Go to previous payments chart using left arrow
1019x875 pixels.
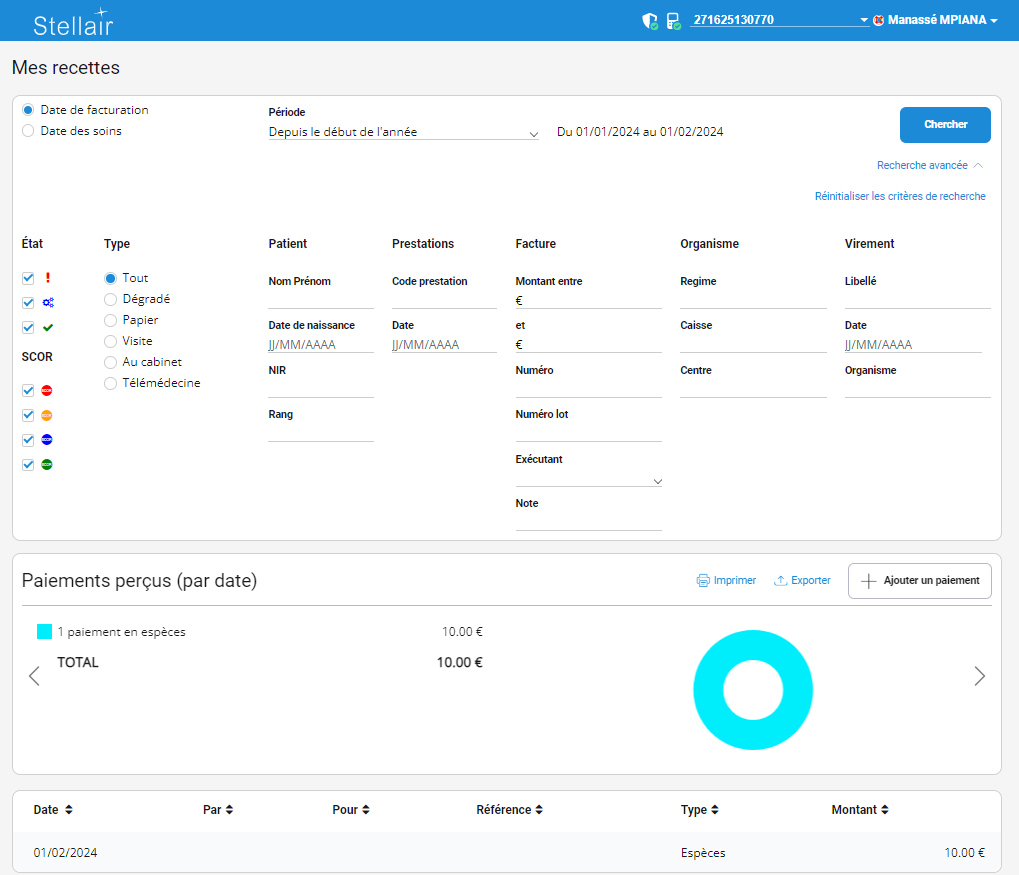[x=34, y=676]
